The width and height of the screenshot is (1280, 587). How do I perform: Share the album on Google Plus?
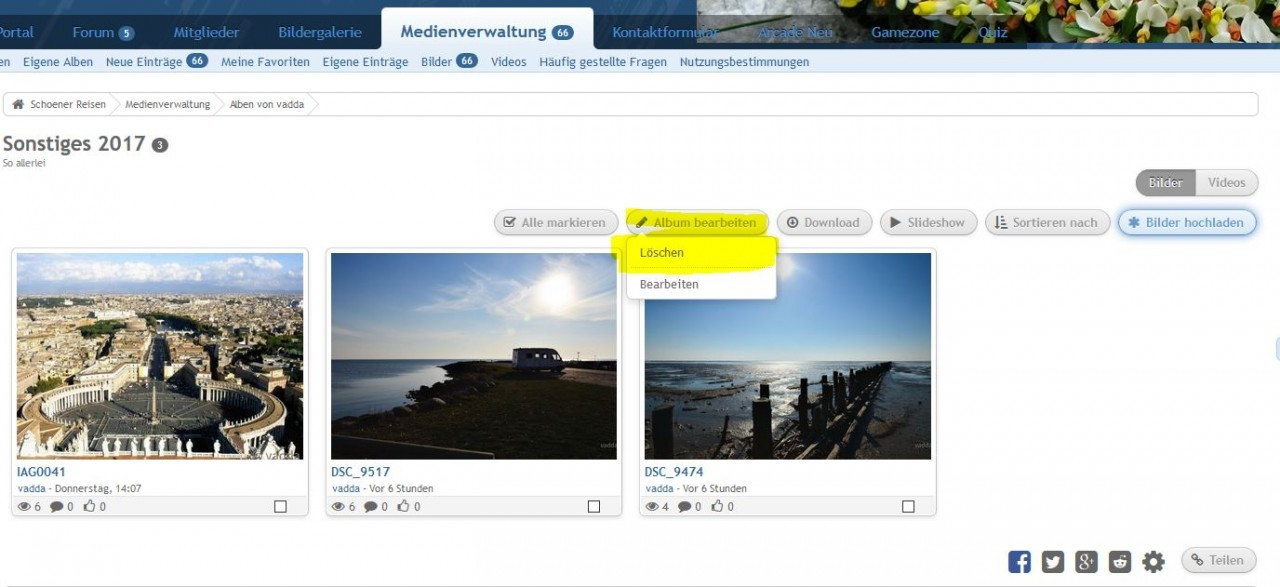point(1086,561)
